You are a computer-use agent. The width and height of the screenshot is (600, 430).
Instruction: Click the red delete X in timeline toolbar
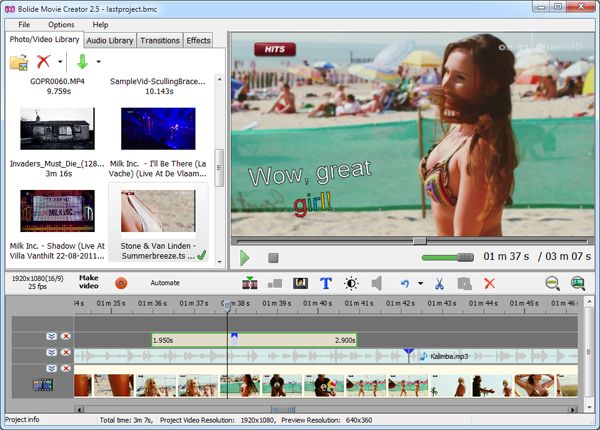point(489,283)
